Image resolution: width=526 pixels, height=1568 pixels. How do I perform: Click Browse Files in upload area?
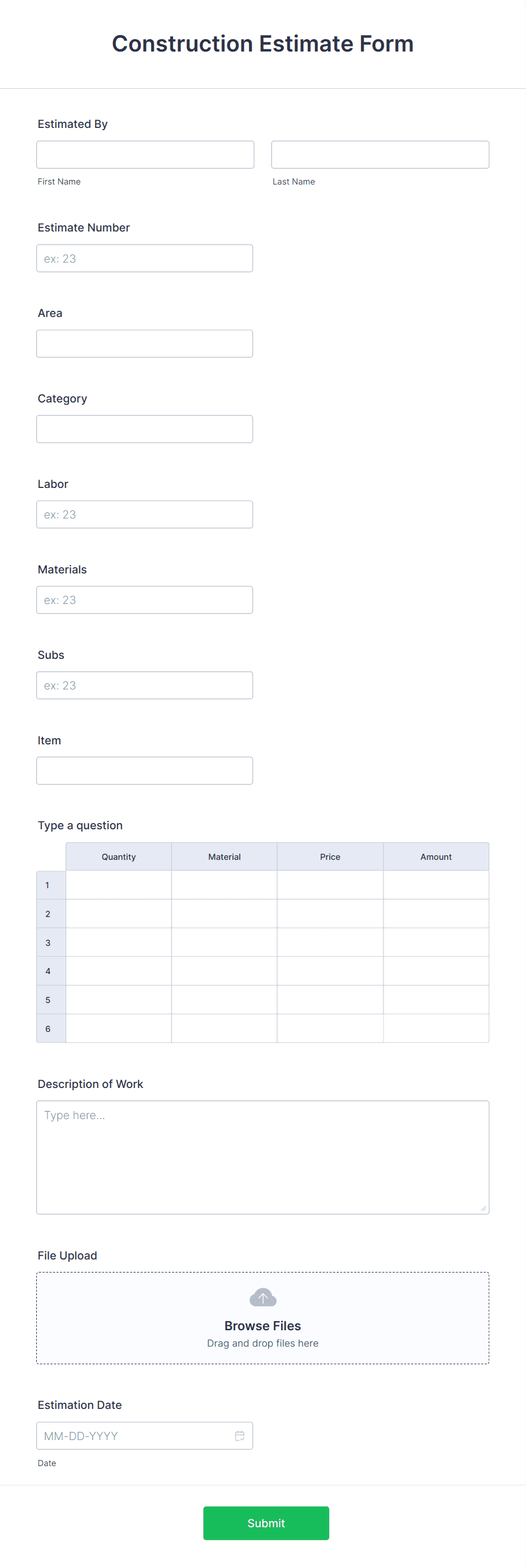pos(262,1325)
